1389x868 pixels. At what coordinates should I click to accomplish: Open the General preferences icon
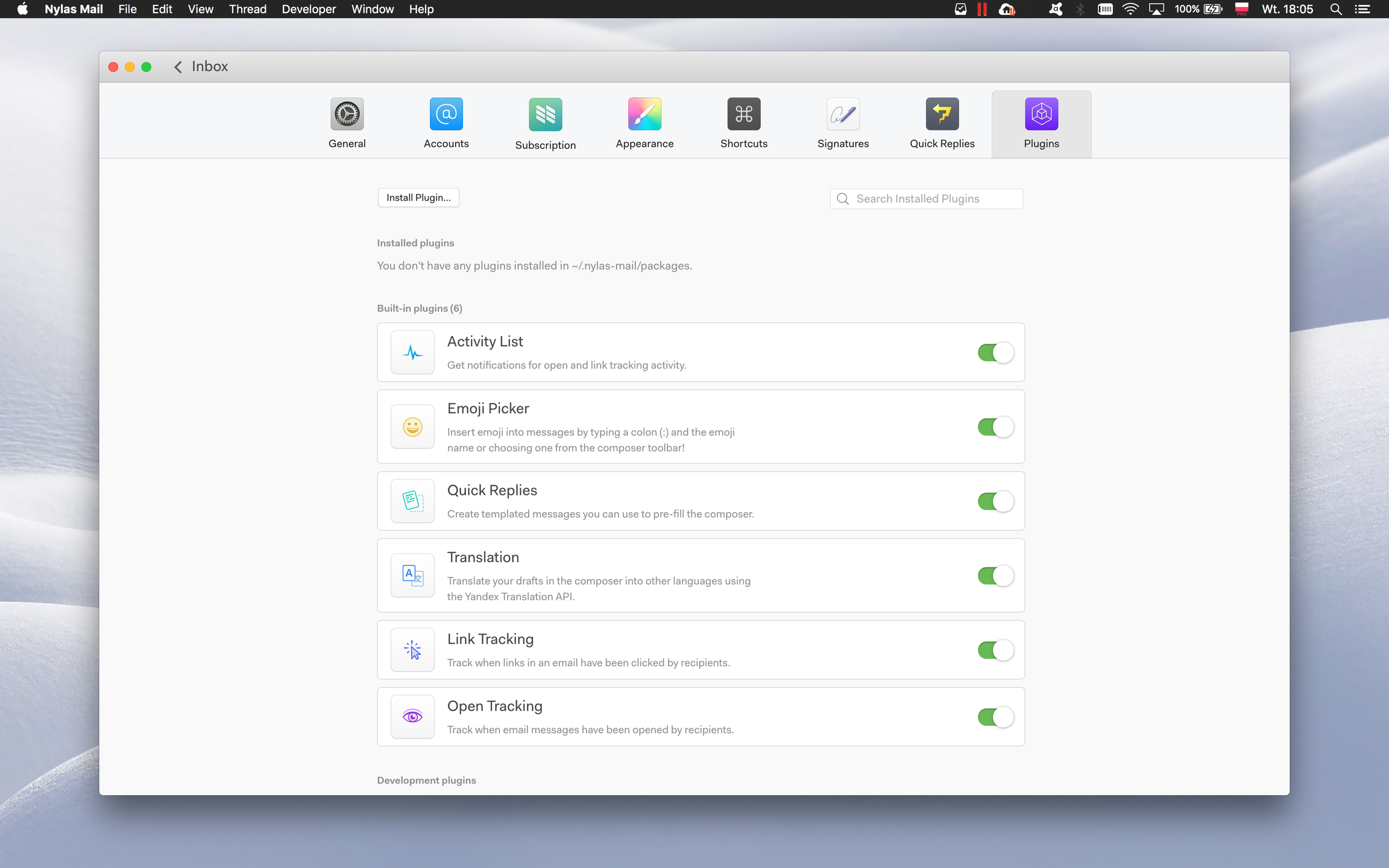click(347, 114)
